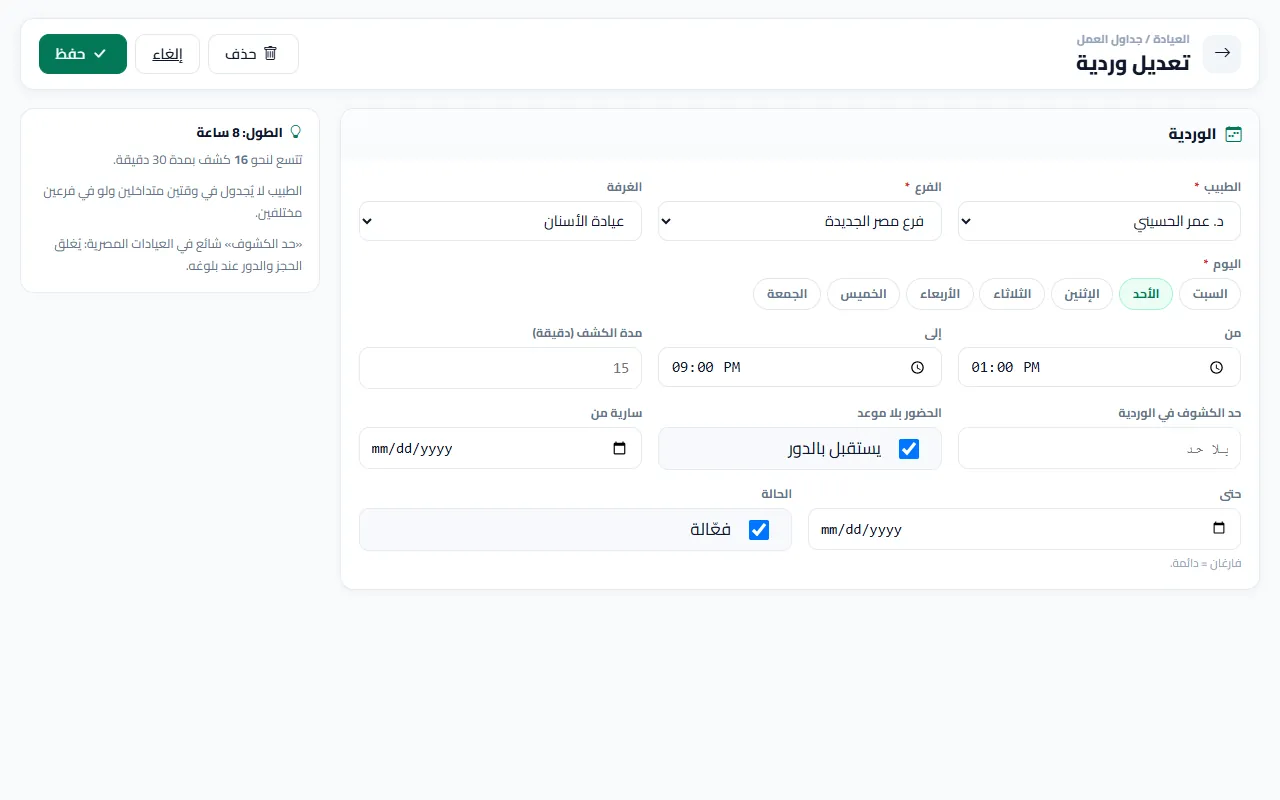Viewport: 1280px width, 800px height.
Task: Click the lightbulb icon beside الطول
Action: tap(295, 132)
